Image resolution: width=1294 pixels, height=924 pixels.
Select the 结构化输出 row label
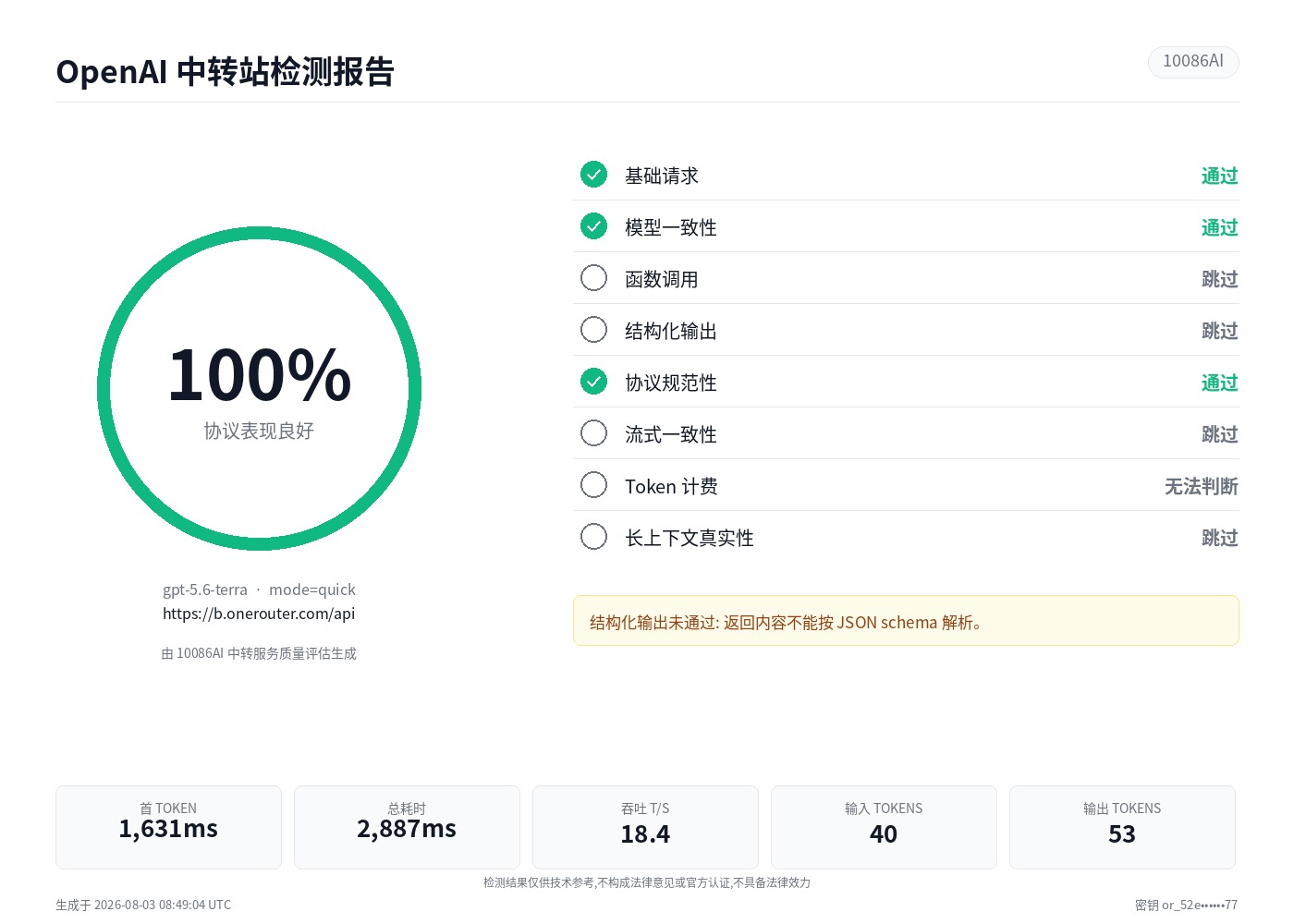click(x=671, y=331)
